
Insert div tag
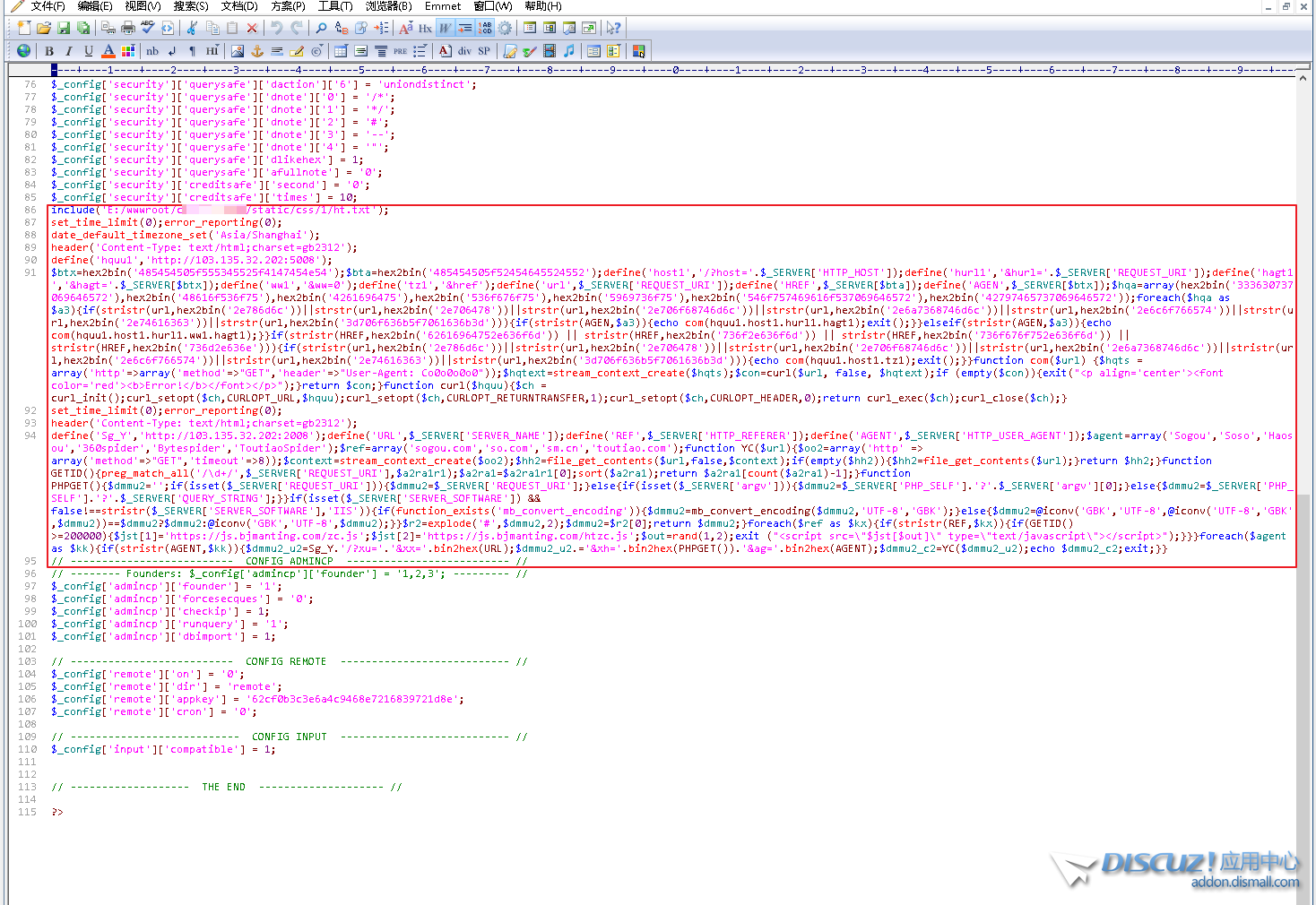pyautogui.click(x=464, y=51)
